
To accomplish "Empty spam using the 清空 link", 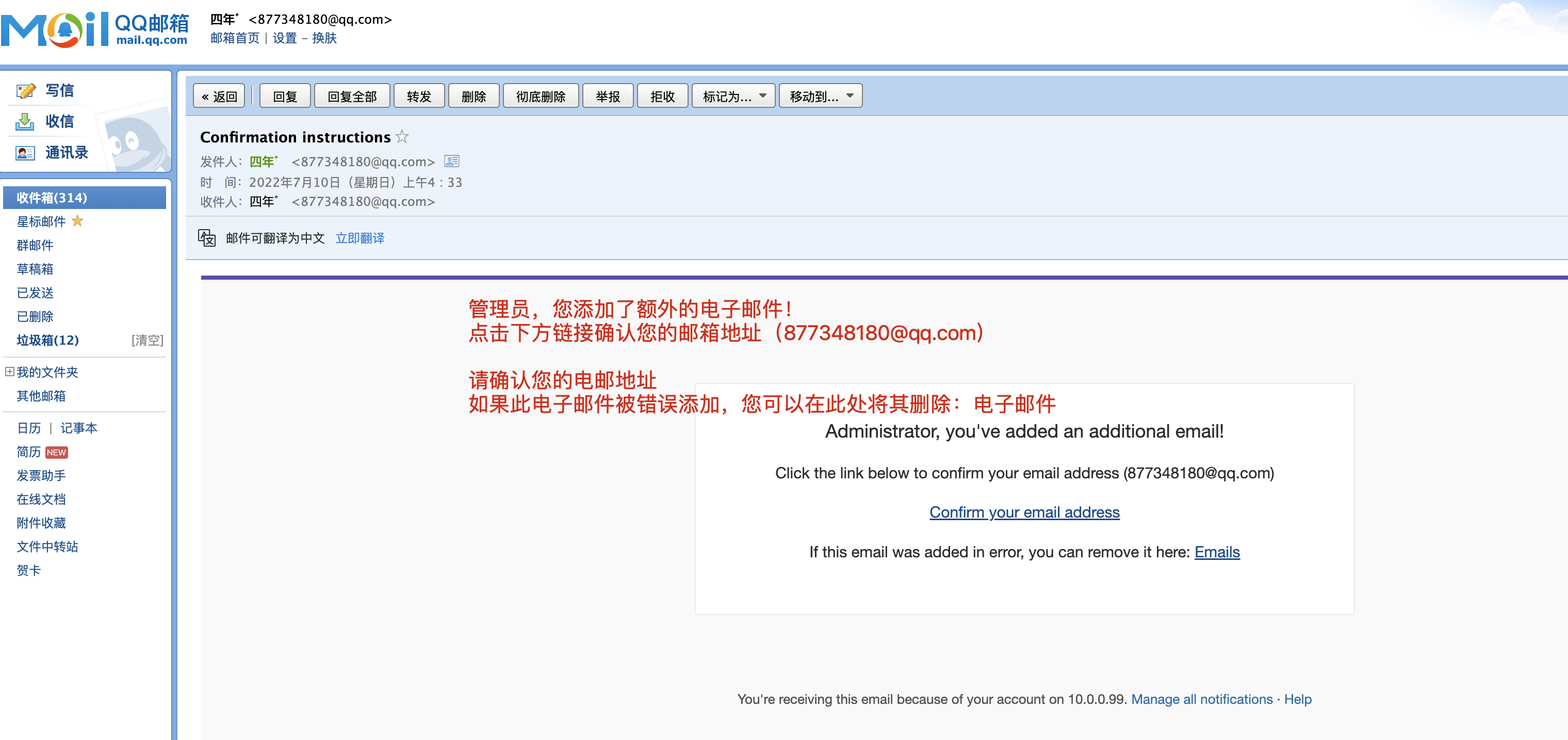I will coord(148,341).
